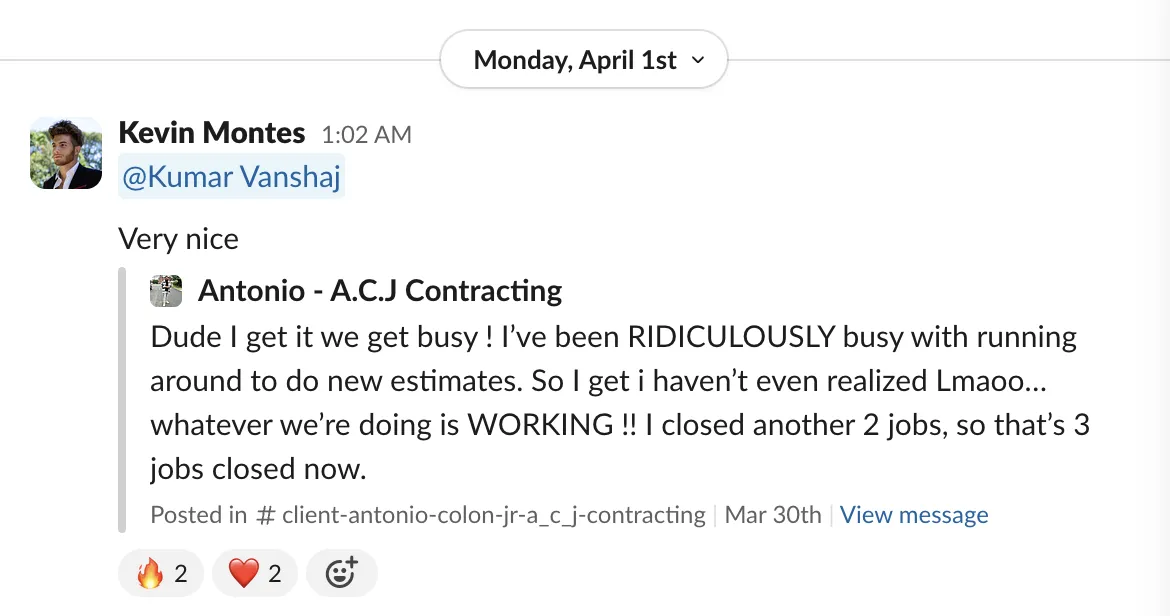
Task: Open the Monday, April 1st date menu
Action: (584, 60)
